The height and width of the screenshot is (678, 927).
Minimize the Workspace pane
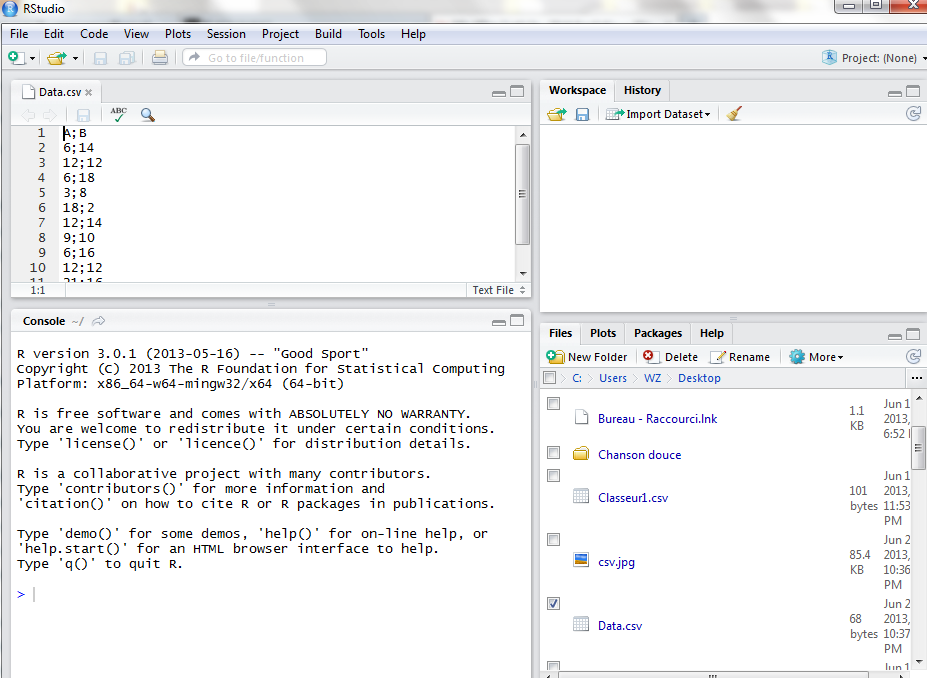[x=895, y=92]
